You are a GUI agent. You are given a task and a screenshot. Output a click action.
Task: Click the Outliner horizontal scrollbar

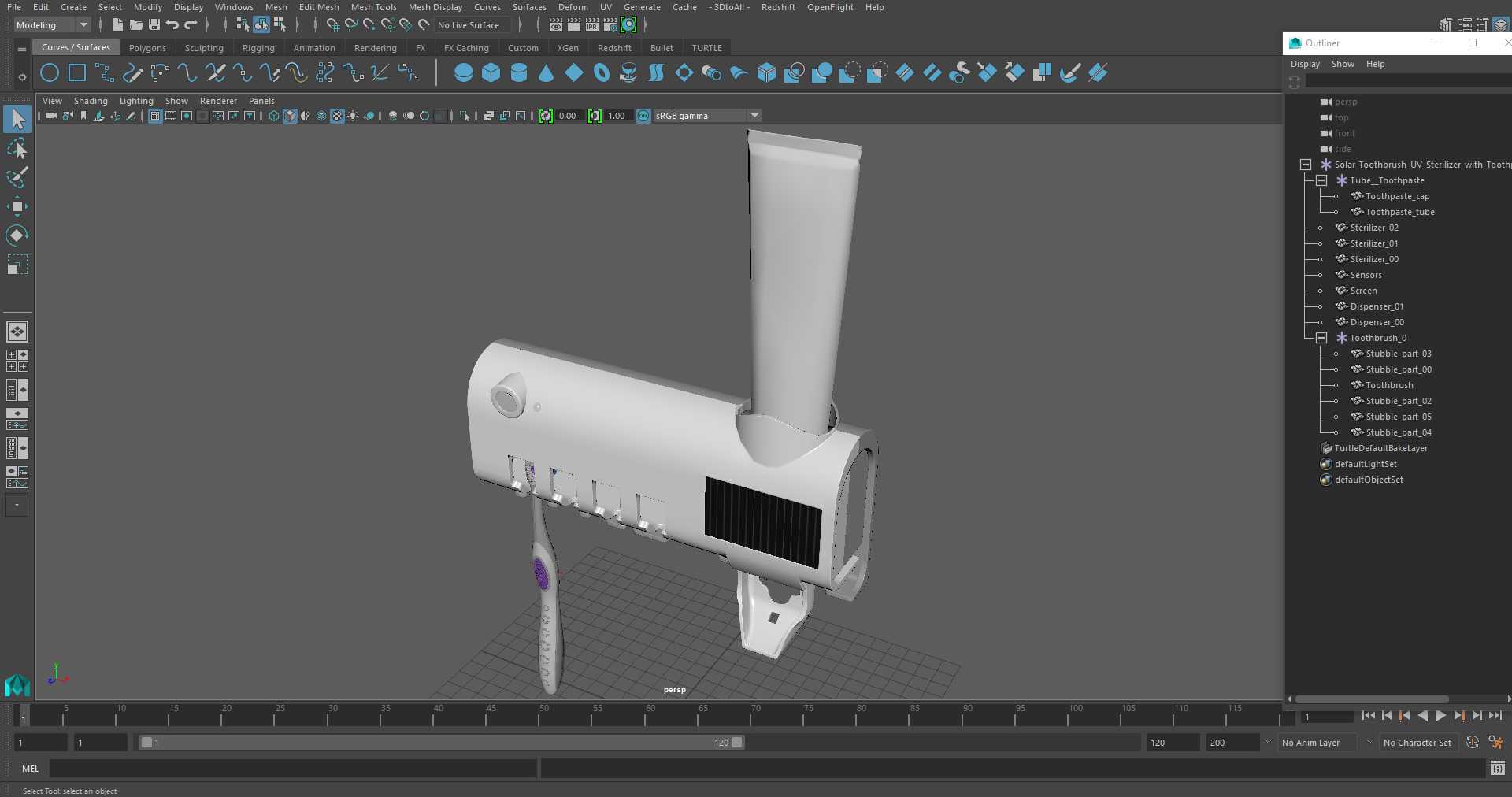click(1372, 699)
